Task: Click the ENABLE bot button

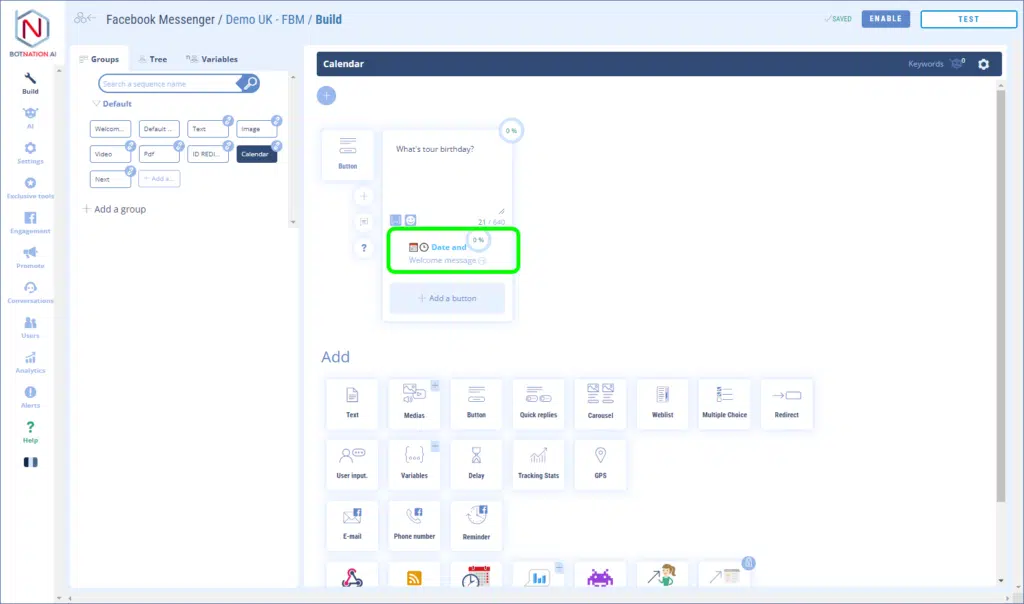Action: [885, 19]
